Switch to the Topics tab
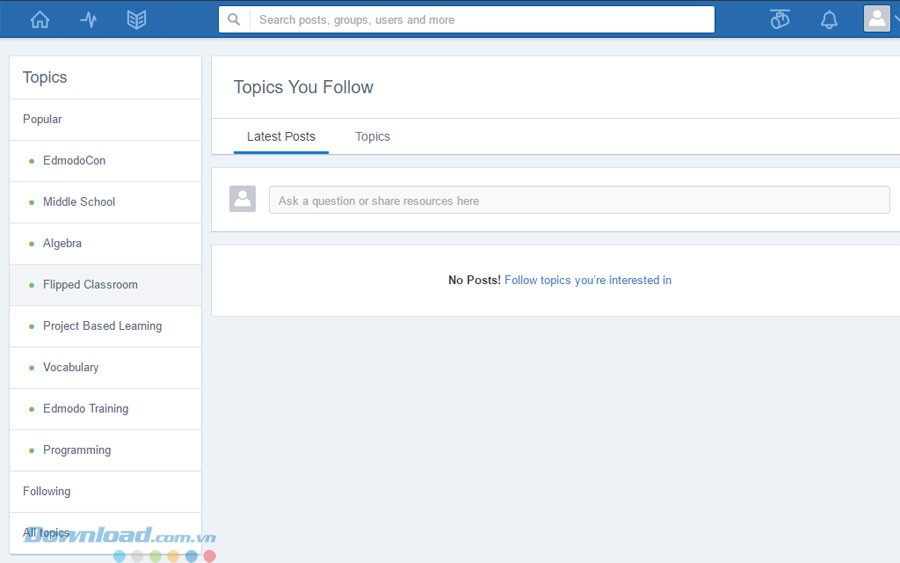This screenshot has height=563, width=900. [372, 137]
